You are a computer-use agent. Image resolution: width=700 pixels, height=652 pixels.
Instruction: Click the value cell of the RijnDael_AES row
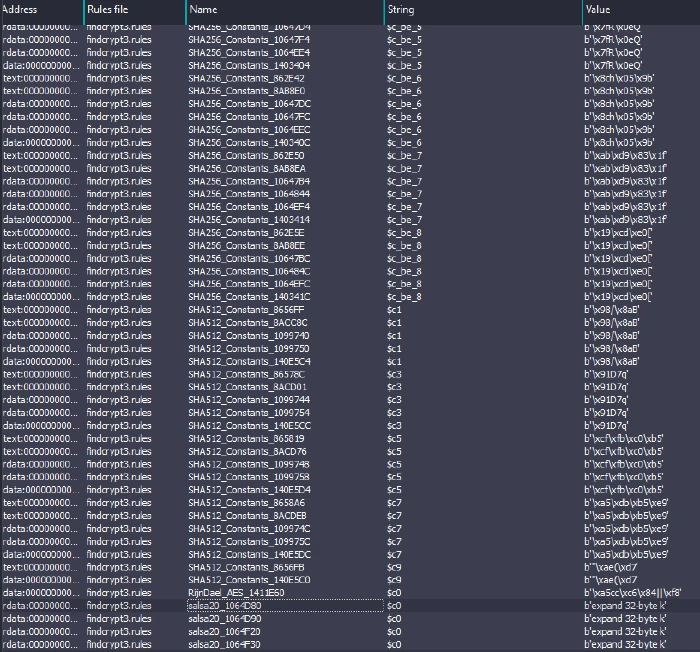[x=633, y=593]
